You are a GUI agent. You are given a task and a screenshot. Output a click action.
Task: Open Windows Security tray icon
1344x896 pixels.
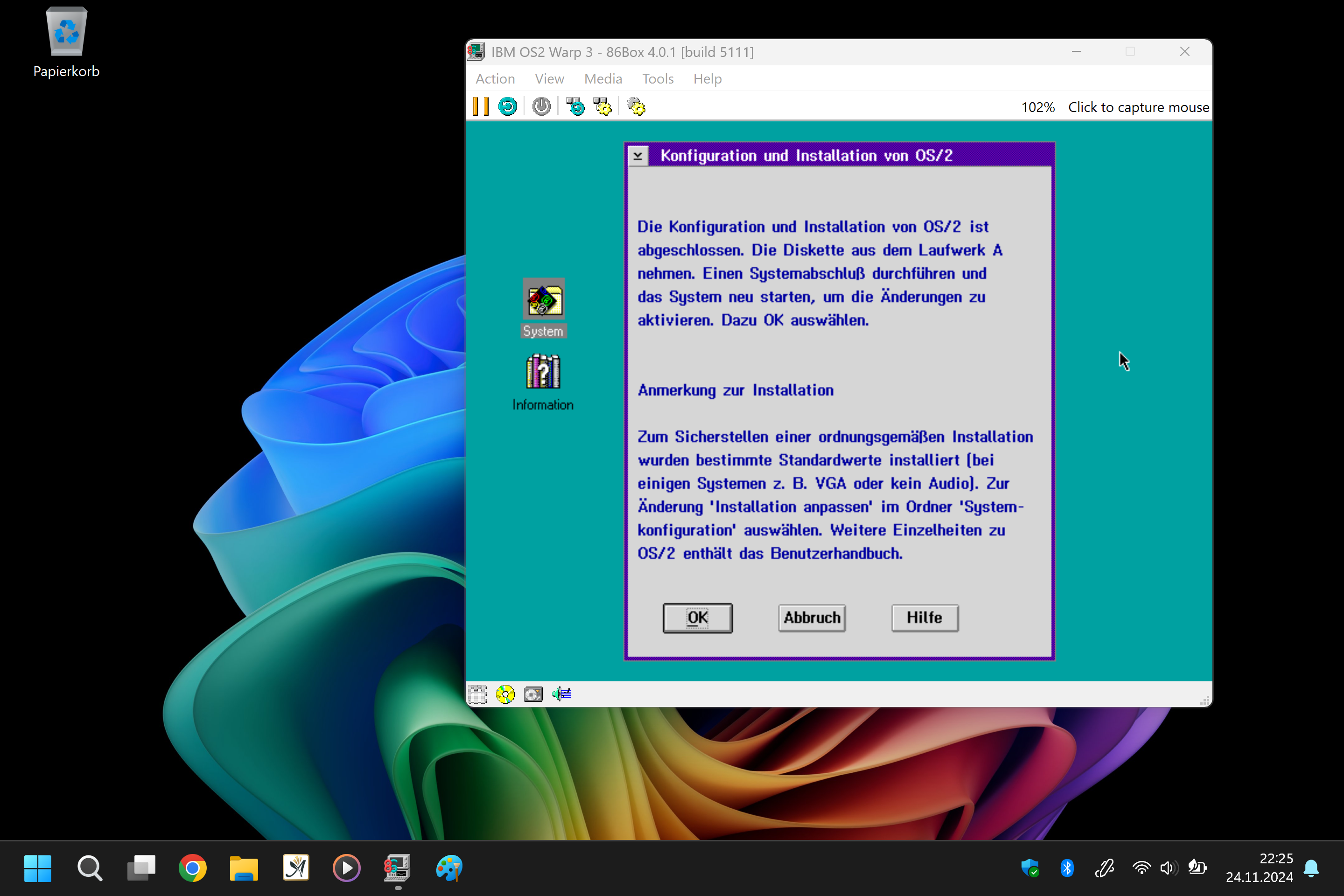[1030, 868]
